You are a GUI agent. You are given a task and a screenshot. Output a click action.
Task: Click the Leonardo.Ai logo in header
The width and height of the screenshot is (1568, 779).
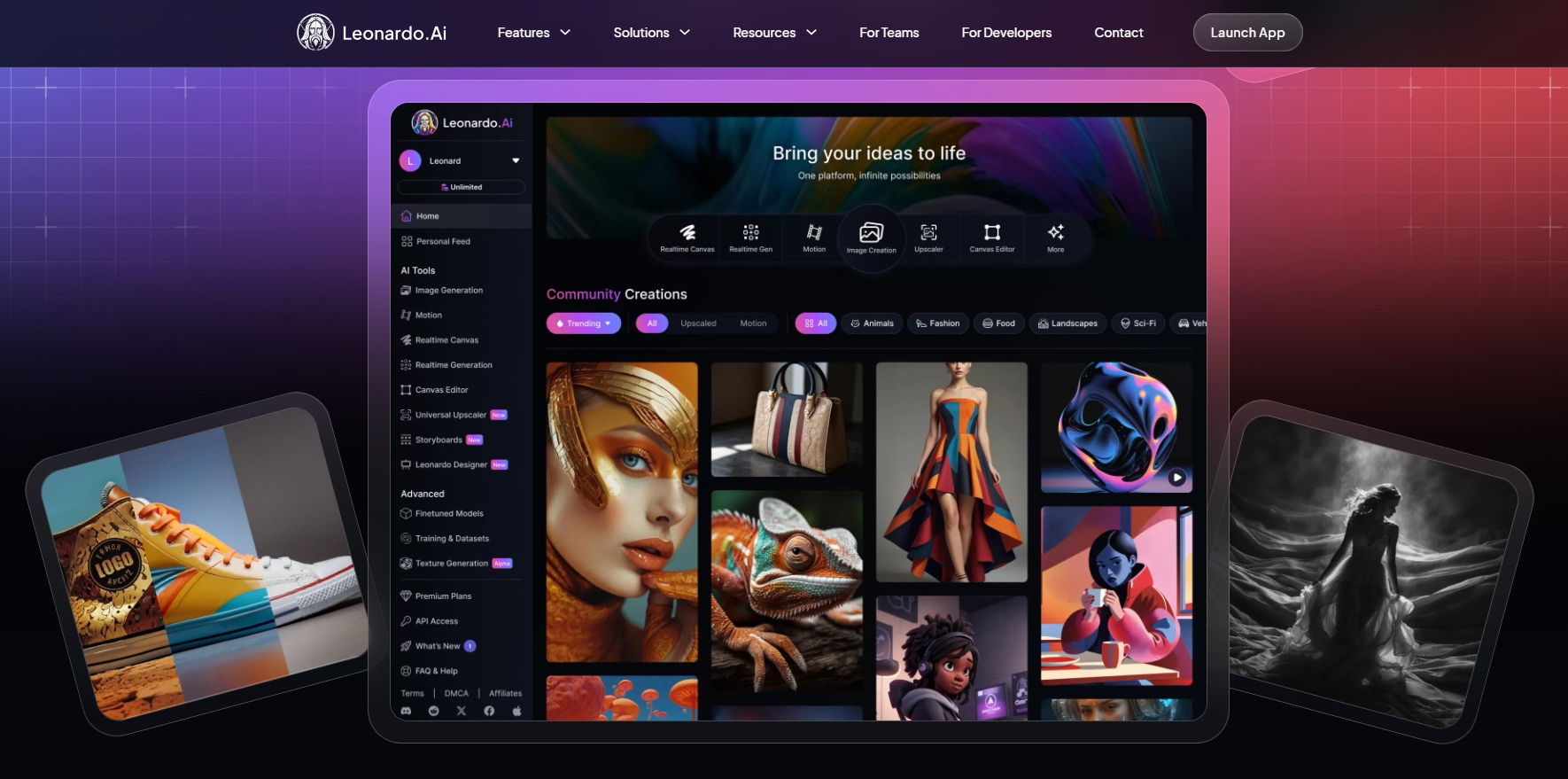pyautogui.click(x=372, y=33)
